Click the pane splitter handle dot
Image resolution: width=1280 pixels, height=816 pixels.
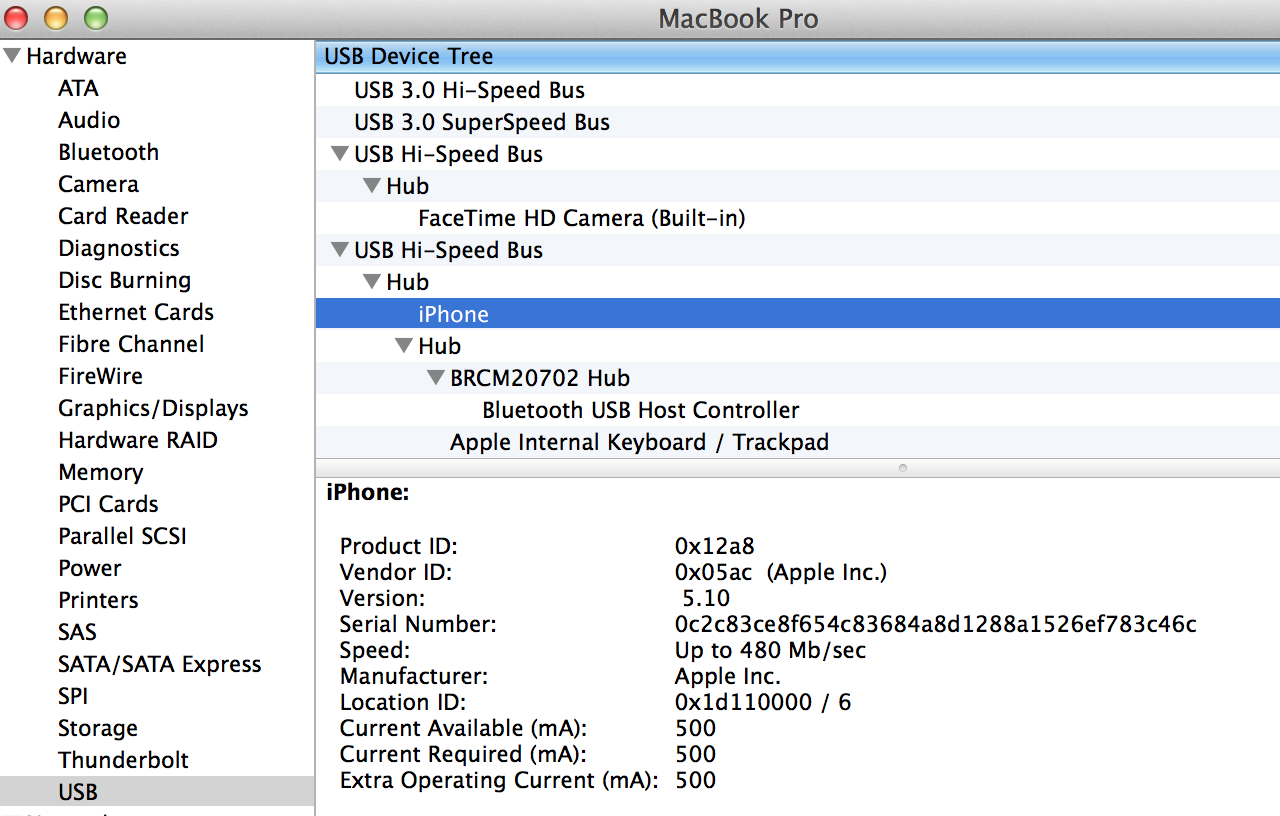tap(903, 467)
